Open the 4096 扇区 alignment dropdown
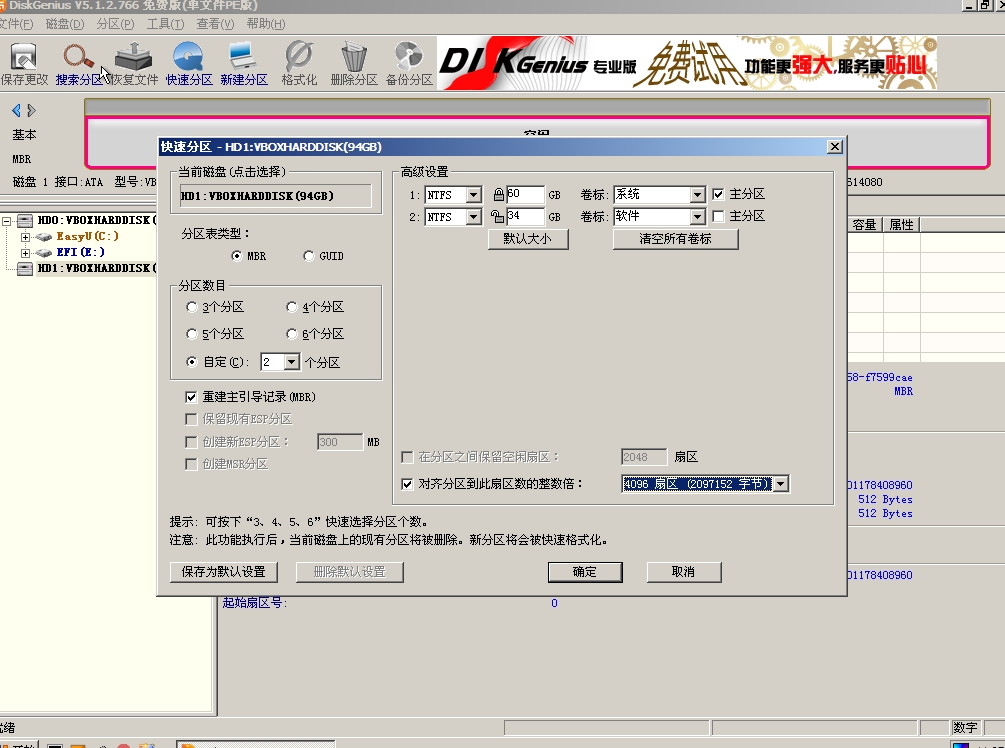 coord(779,483)
